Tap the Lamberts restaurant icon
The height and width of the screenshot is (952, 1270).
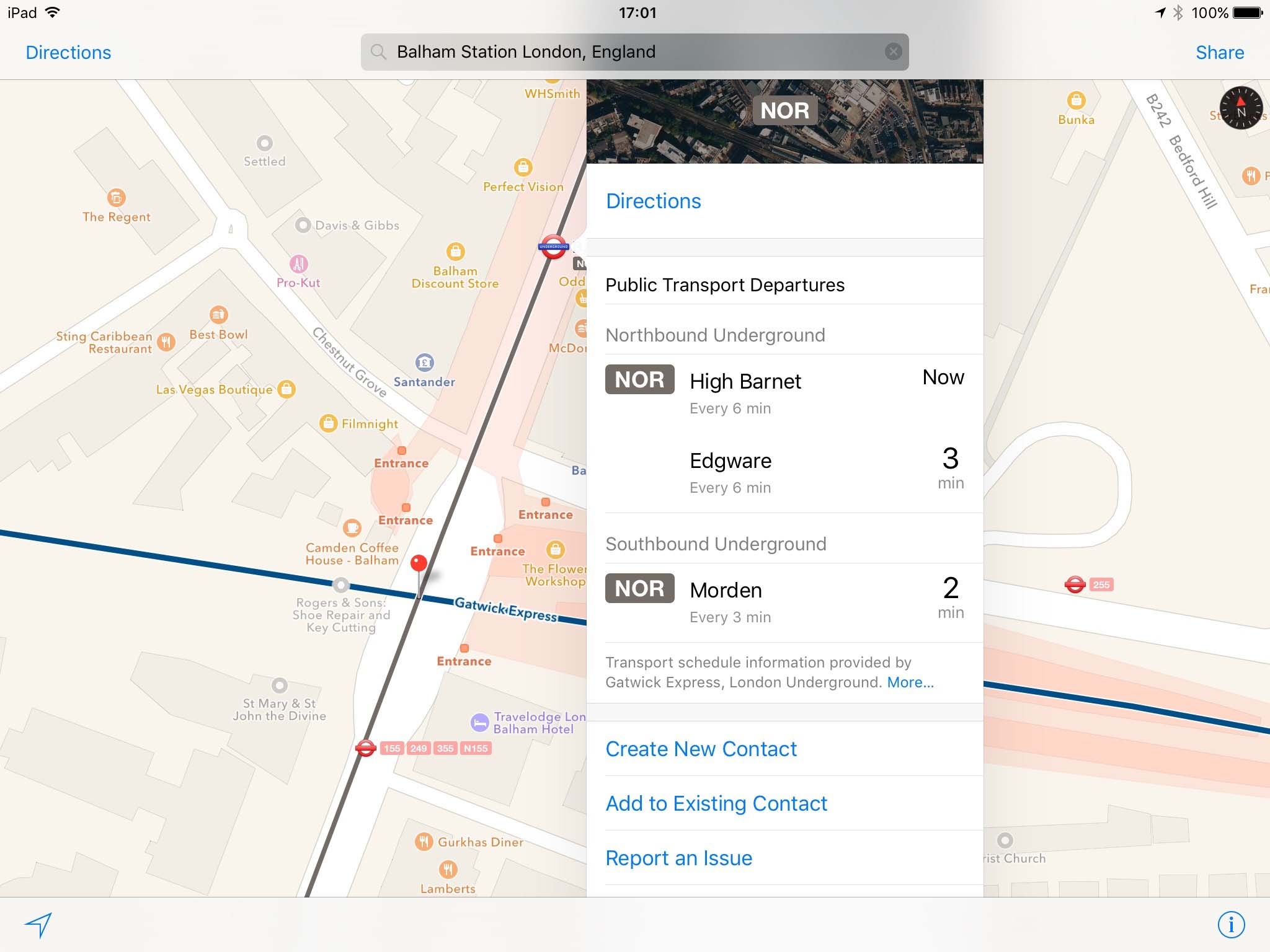[x=448, y=870]
